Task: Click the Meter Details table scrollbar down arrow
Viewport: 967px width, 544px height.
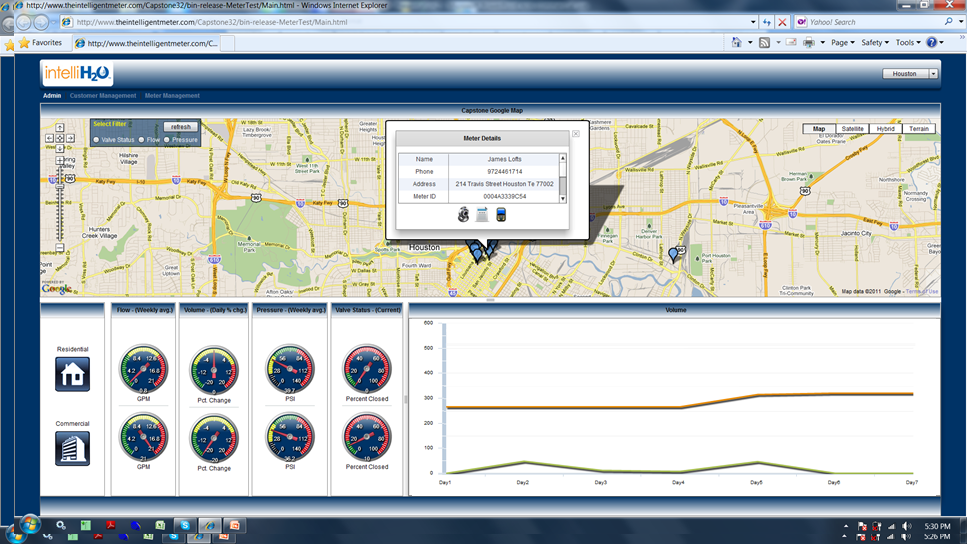Action: (x=563, y=199)
